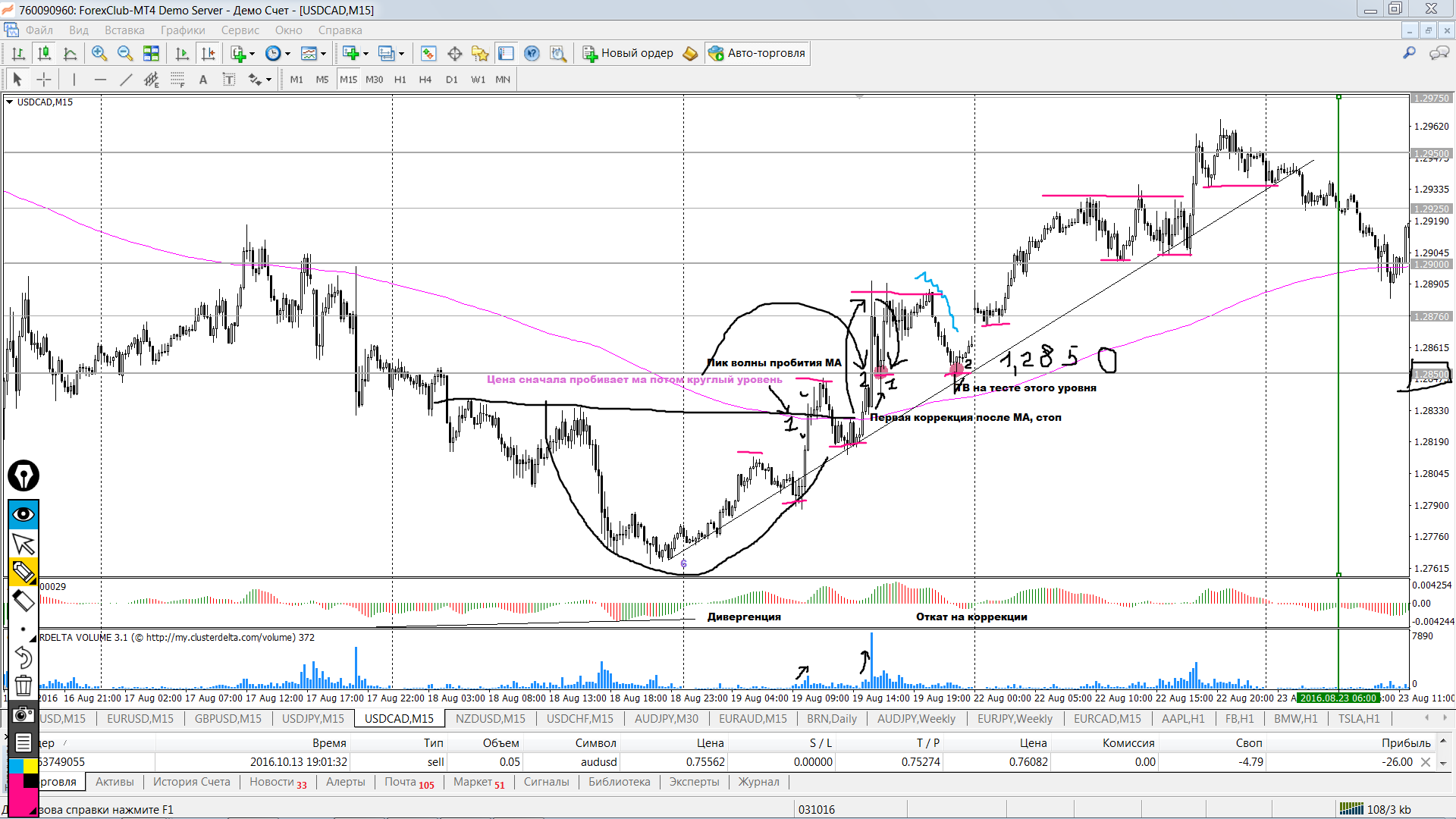This screenshot has height=819, width=1456.
Task: Select the horizontal line drawing tool
Action: pos(100,79)
